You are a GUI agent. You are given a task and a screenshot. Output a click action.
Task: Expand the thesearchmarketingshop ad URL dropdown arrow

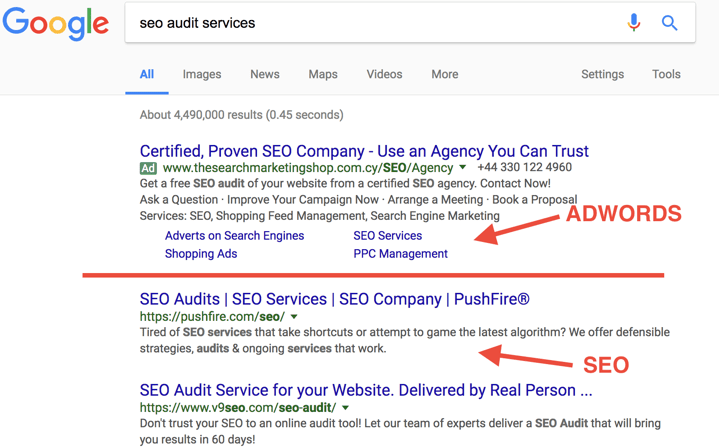click(463, 167)
